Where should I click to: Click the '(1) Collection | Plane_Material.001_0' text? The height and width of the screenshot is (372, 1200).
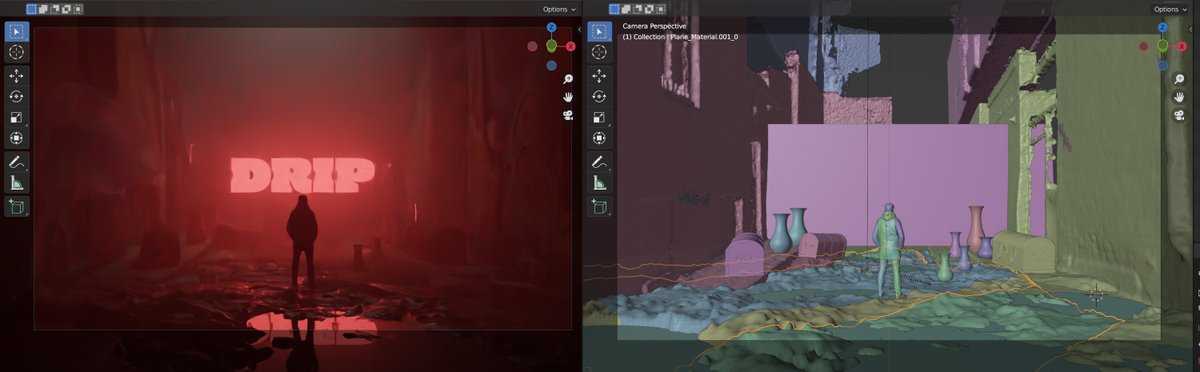(680, 37)
